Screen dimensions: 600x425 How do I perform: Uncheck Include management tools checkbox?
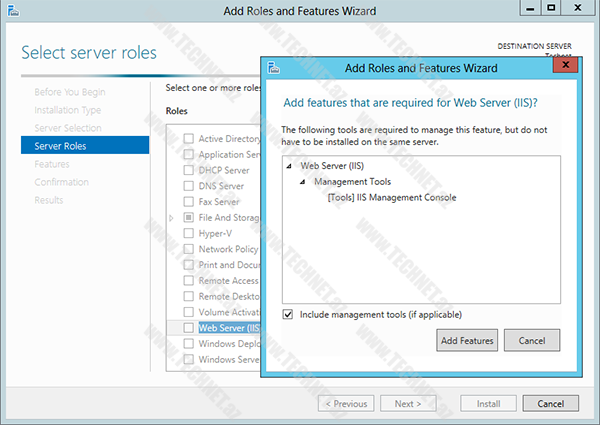(288, 314)
